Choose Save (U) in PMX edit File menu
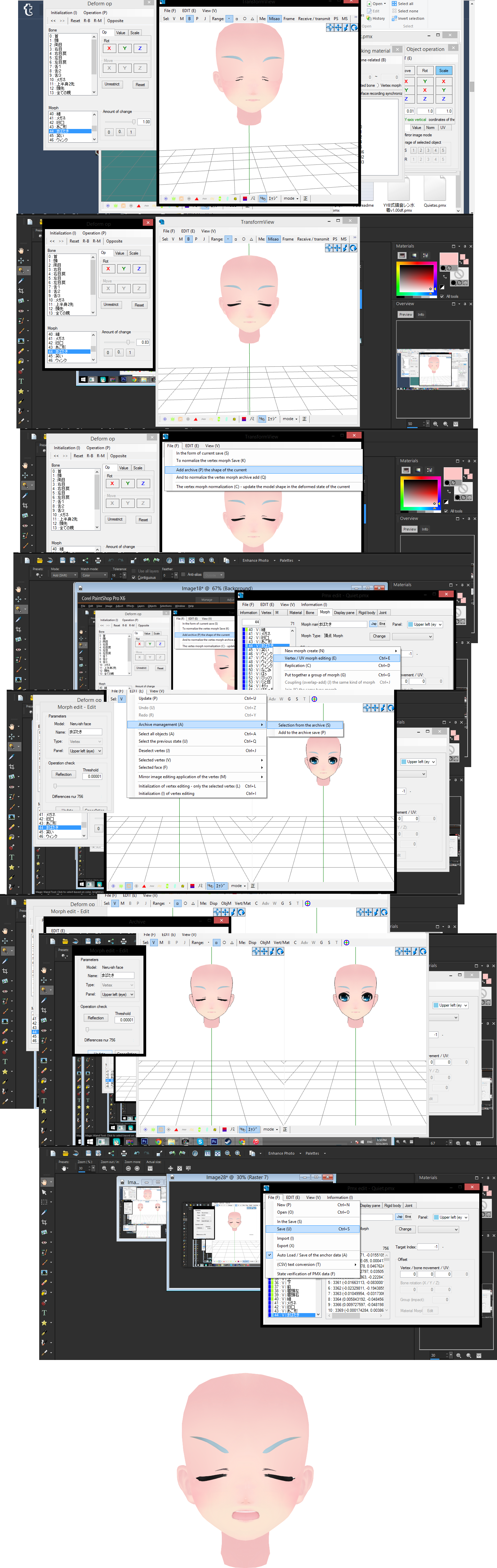The width and height of the screenshot is (497, 1568). point(313,1228)
